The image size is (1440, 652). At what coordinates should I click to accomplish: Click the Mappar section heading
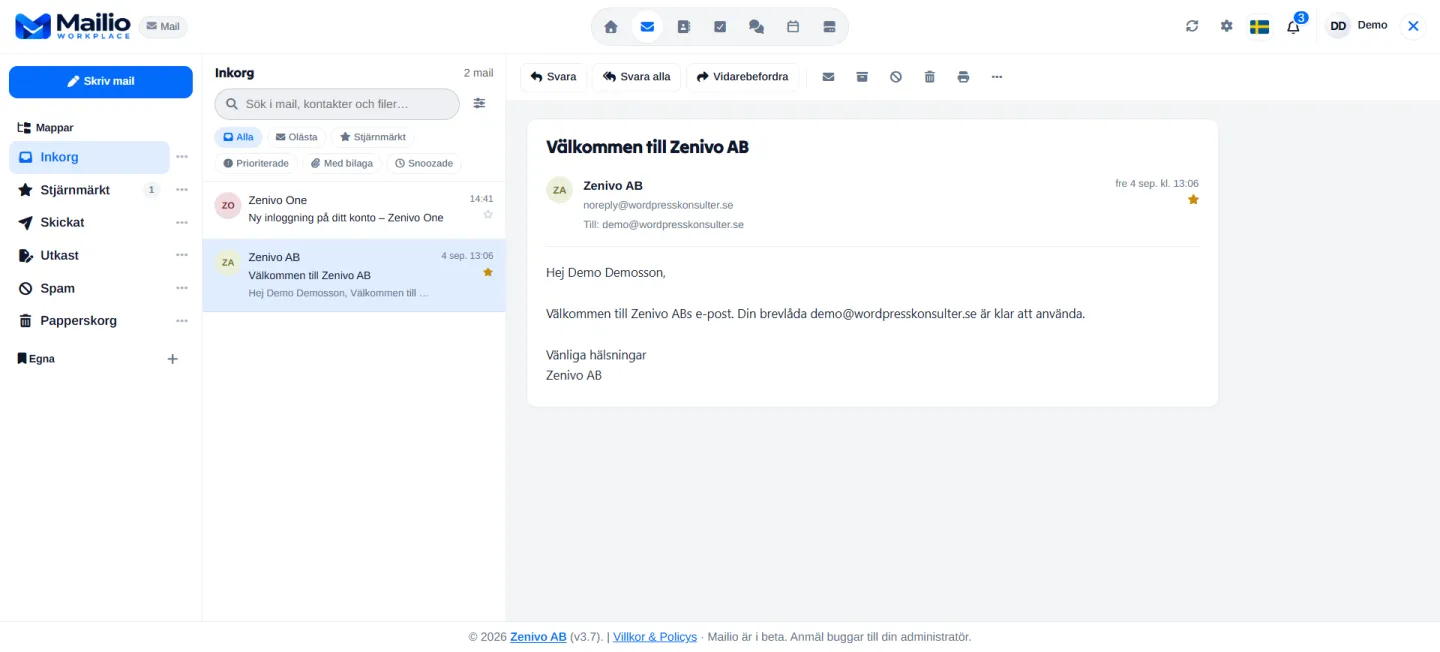46,128
